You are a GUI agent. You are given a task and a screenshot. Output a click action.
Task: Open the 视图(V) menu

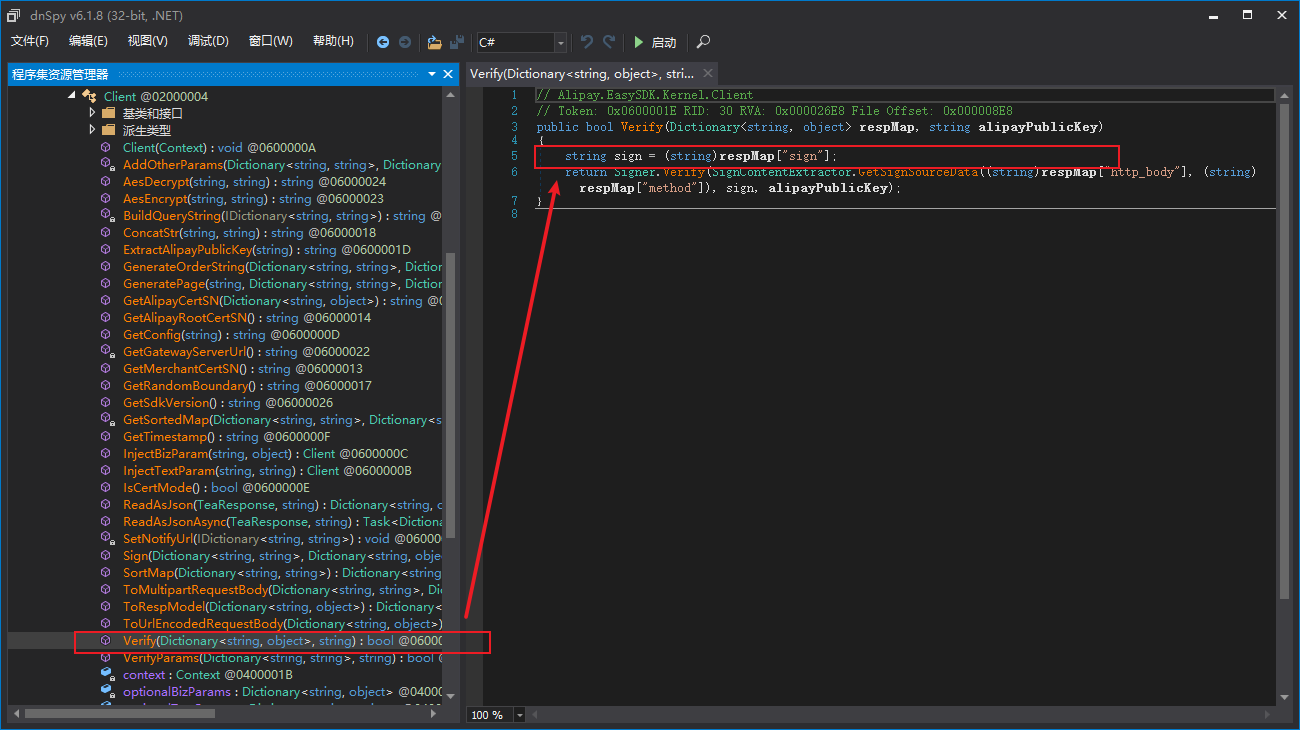click(x=148, y=41)
